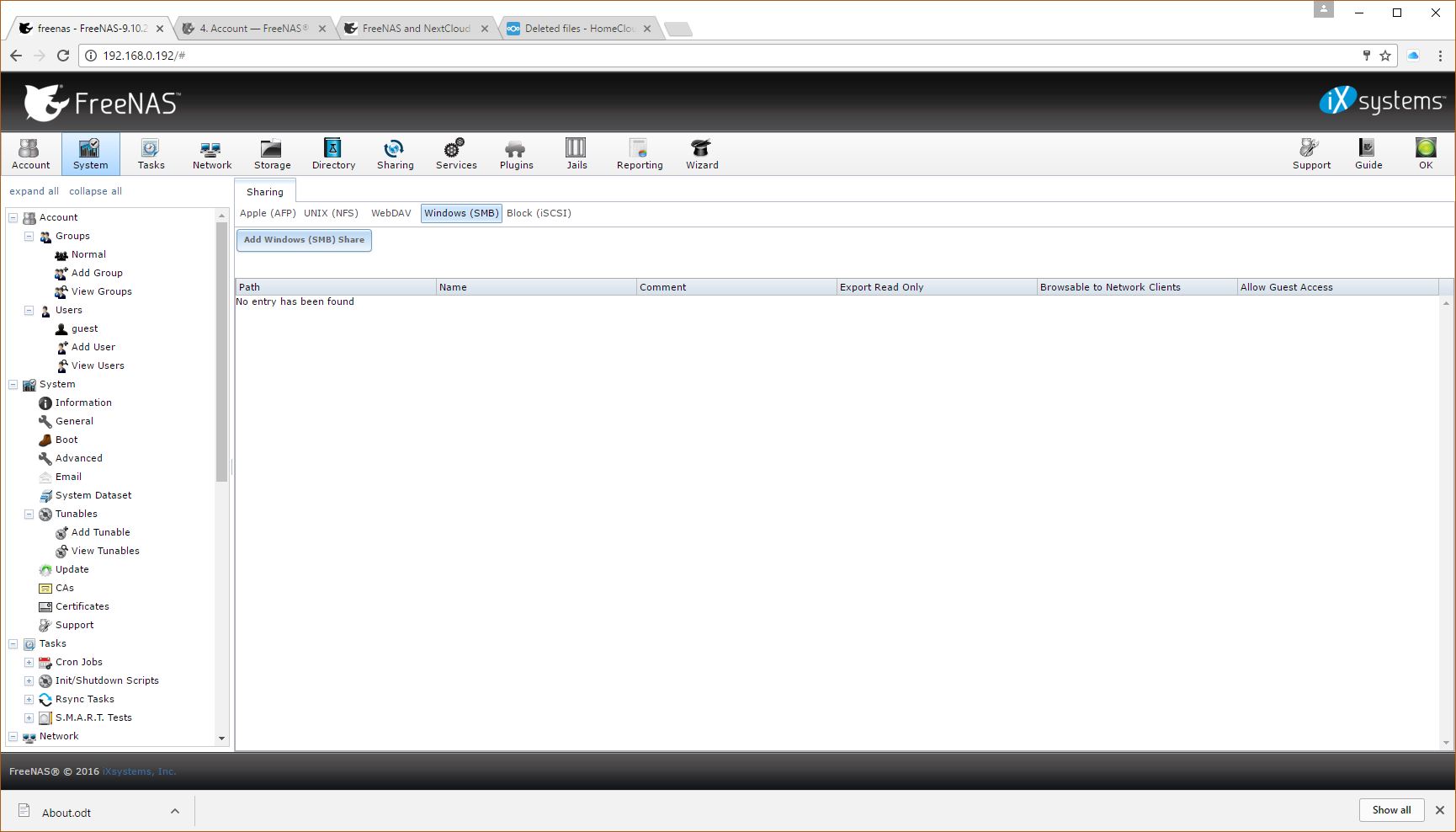Viewport: 1456px width, 832px height.
Task: Click the tree panel scroll down arrow
Action: pyautogui.click(x=221, y=739)
